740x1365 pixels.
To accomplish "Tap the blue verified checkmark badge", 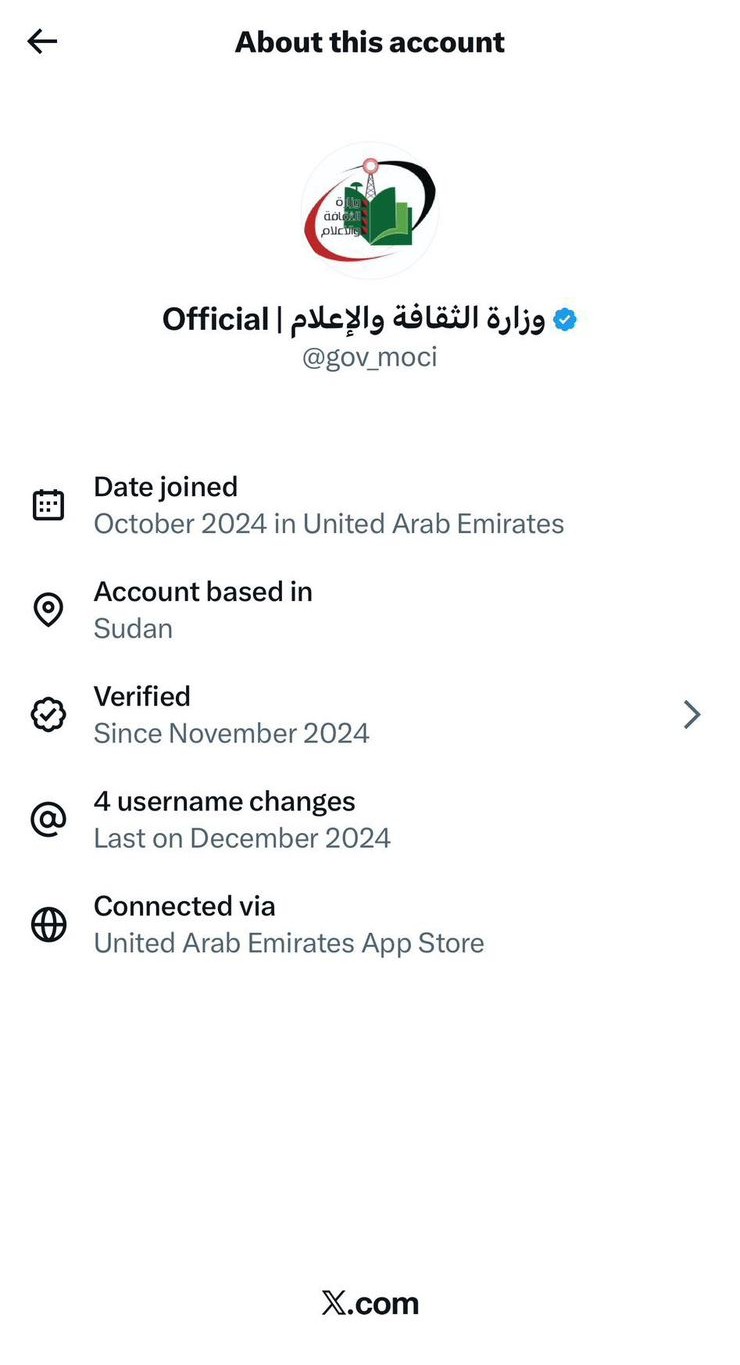I will [x=565, y=319].
